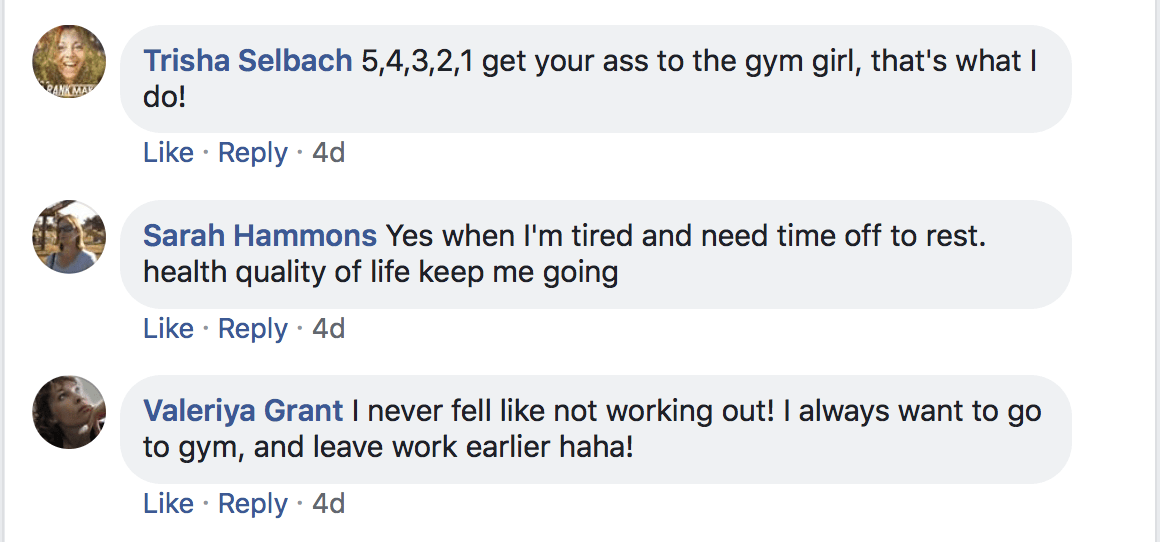This screenshot has height=542, width=1160.
Task: Like Valeriya Grant's comment
Action: [168, 504]
